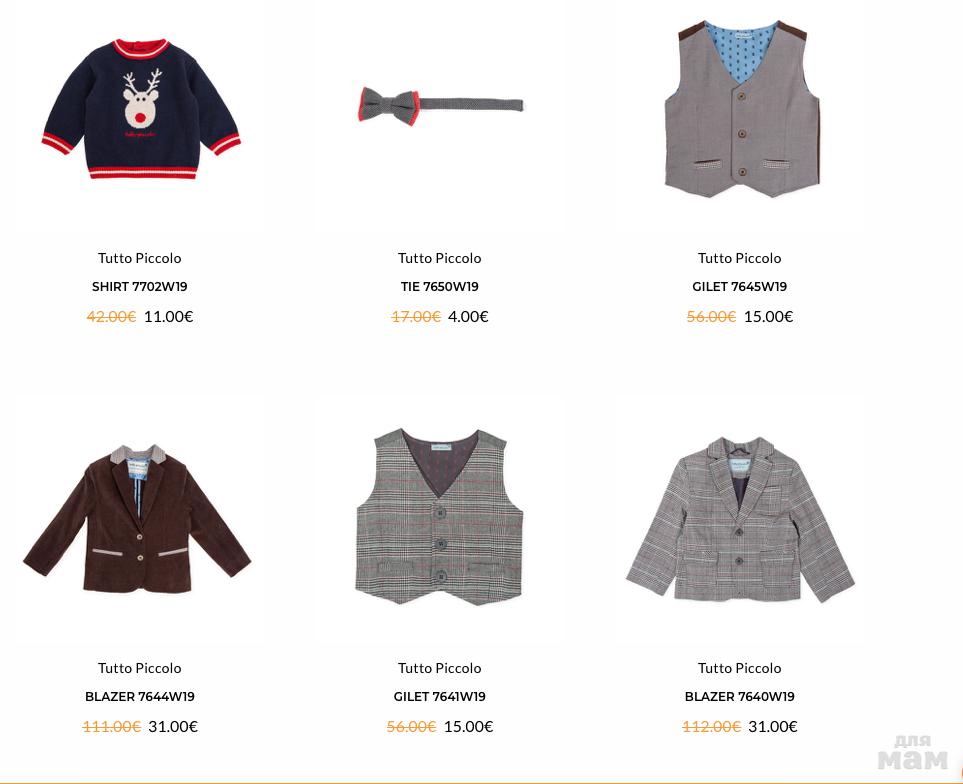Open the grey bow tie product image
This screenshot has width=963, height=784.
point(440,106)
